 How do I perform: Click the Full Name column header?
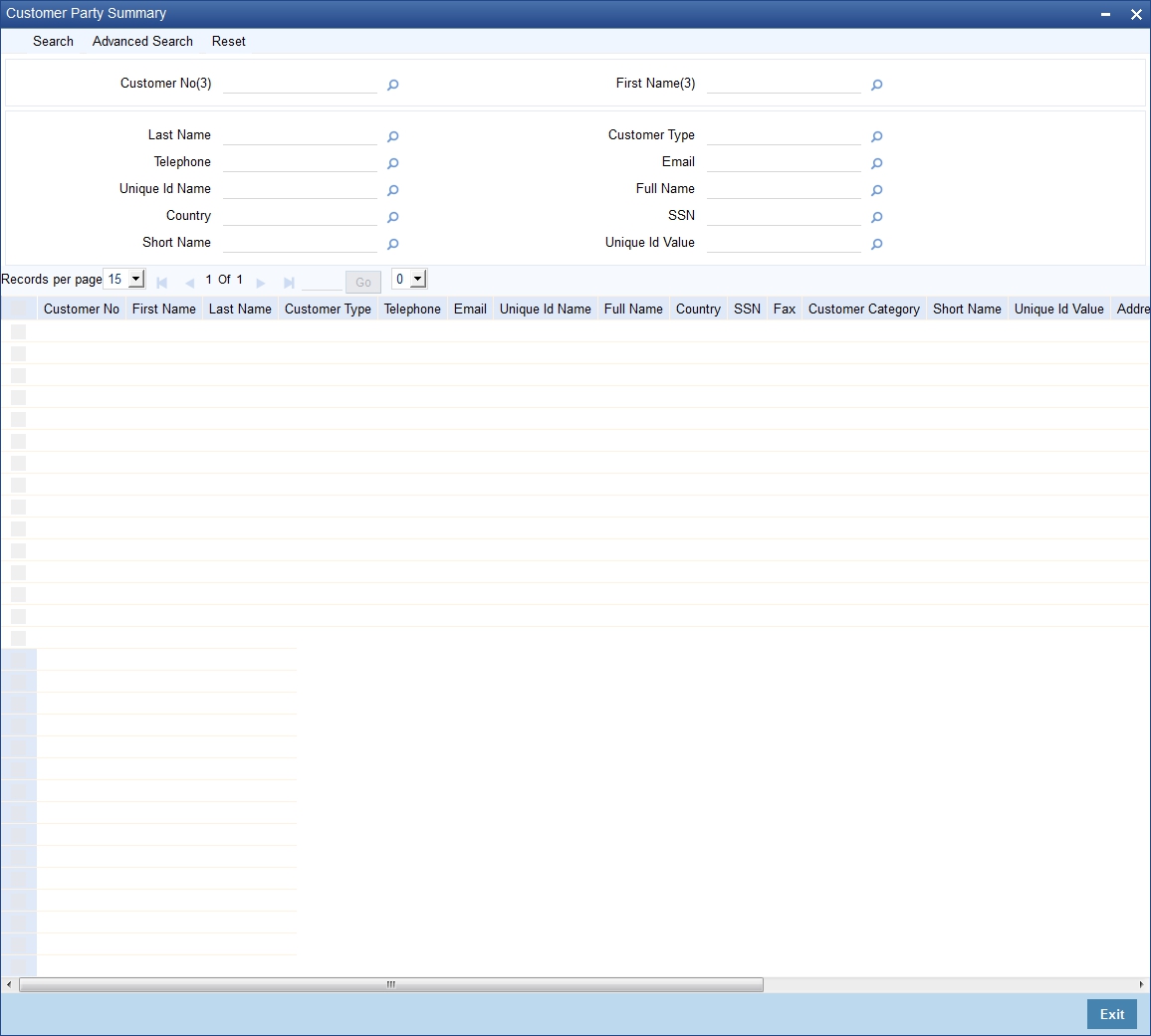click(633, 309)
